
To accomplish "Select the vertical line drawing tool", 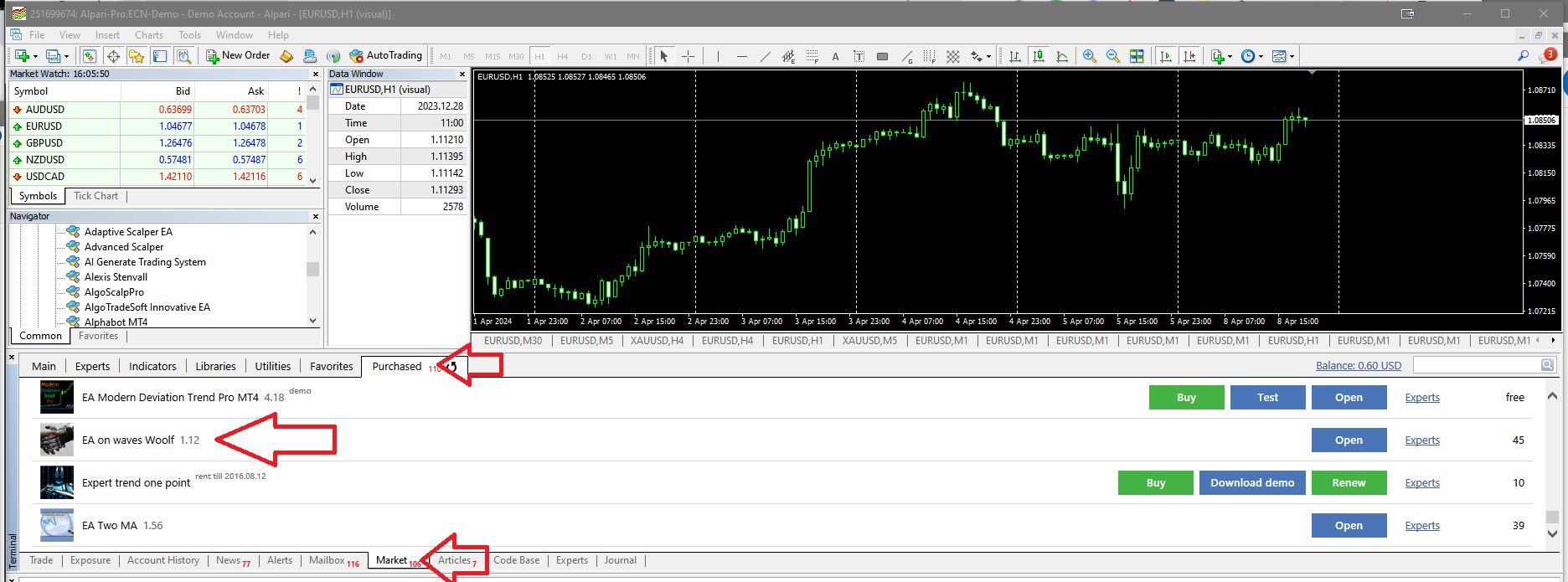I will [718, 56].
